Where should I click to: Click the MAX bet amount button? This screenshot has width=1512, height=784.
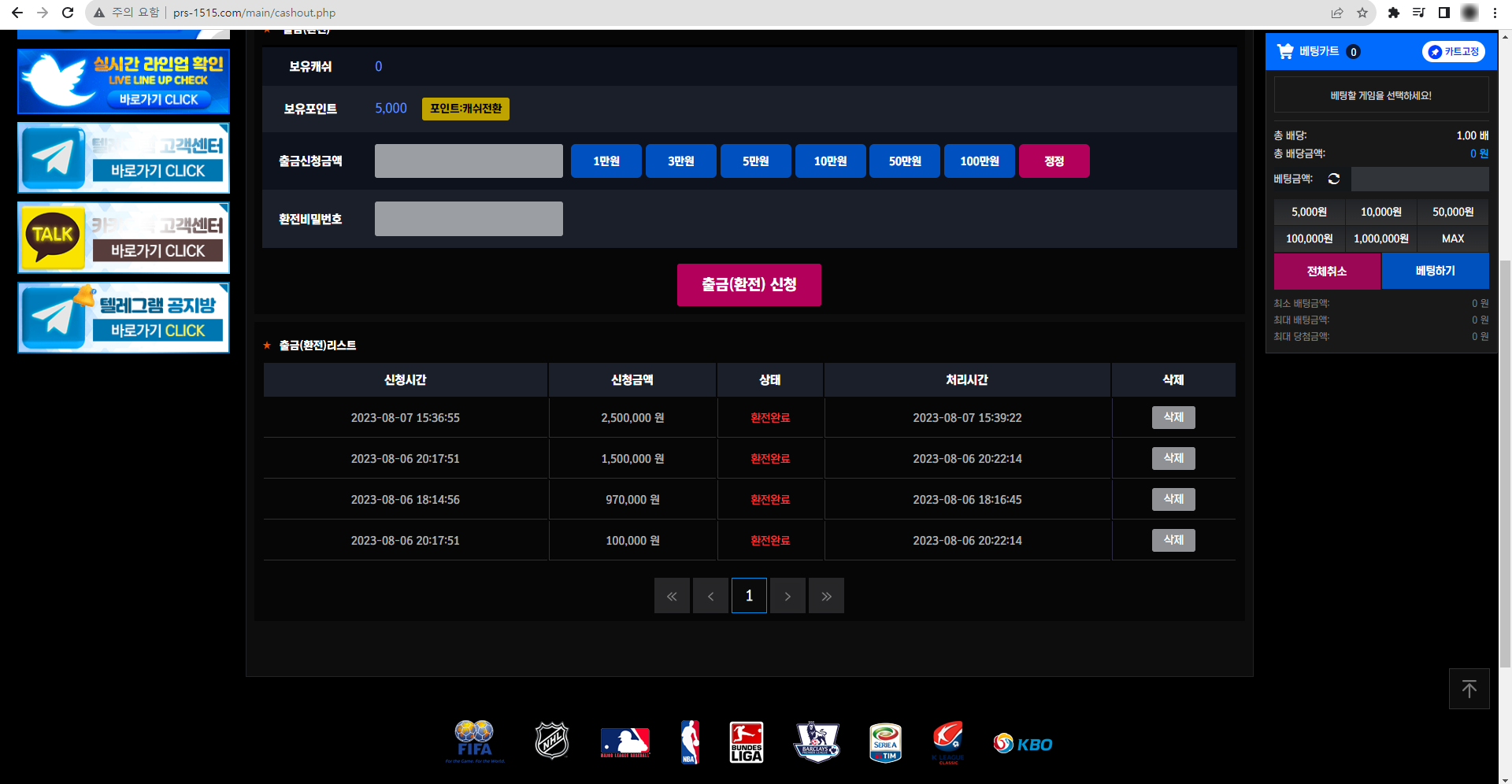[x=1453, y=239]
